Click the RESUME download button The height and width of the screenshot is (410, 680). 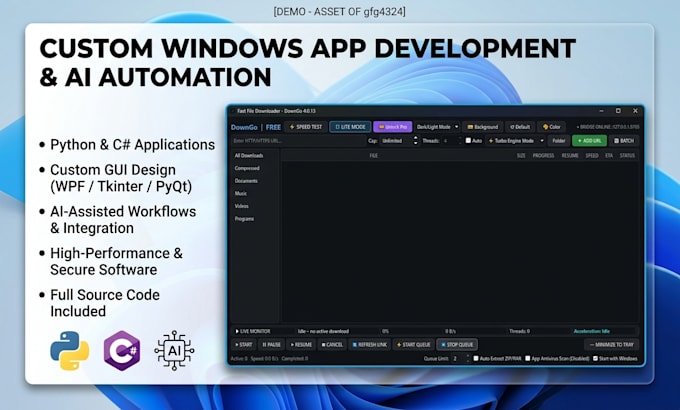[x=301, y=344]
